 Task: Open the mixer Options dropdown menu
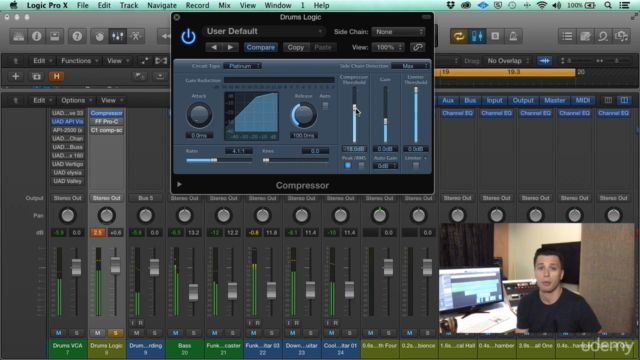[76, 100]
